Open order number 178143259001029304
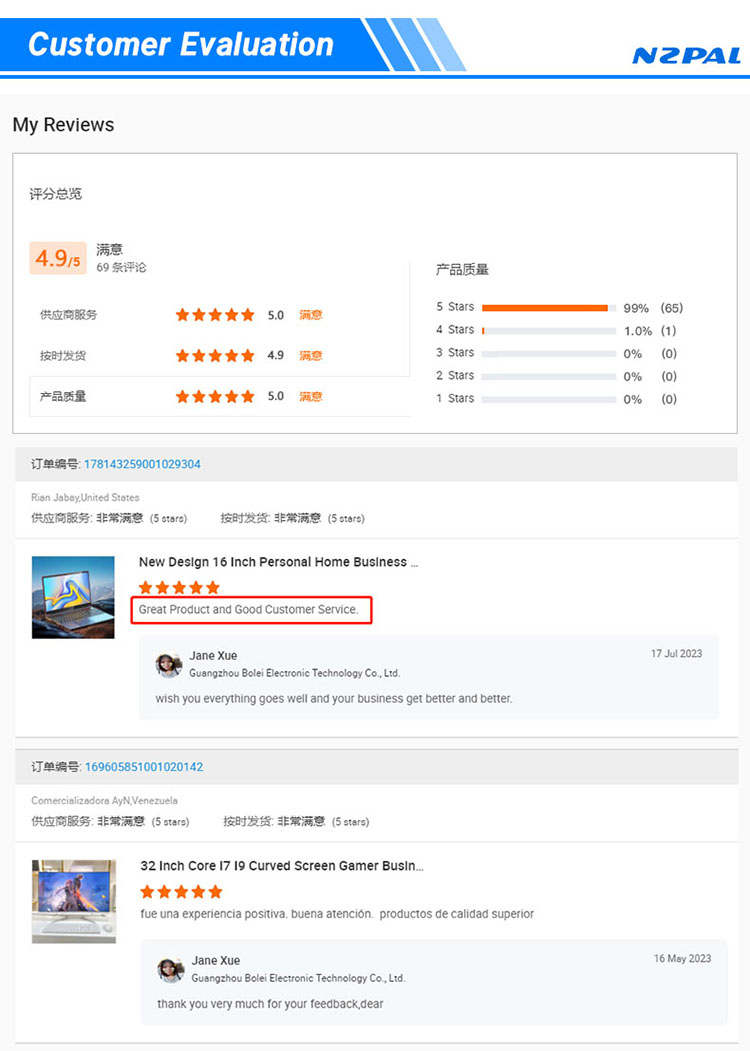Image resolution: width=750 pixels, height=1051 pixels. [x=142, y=464]
